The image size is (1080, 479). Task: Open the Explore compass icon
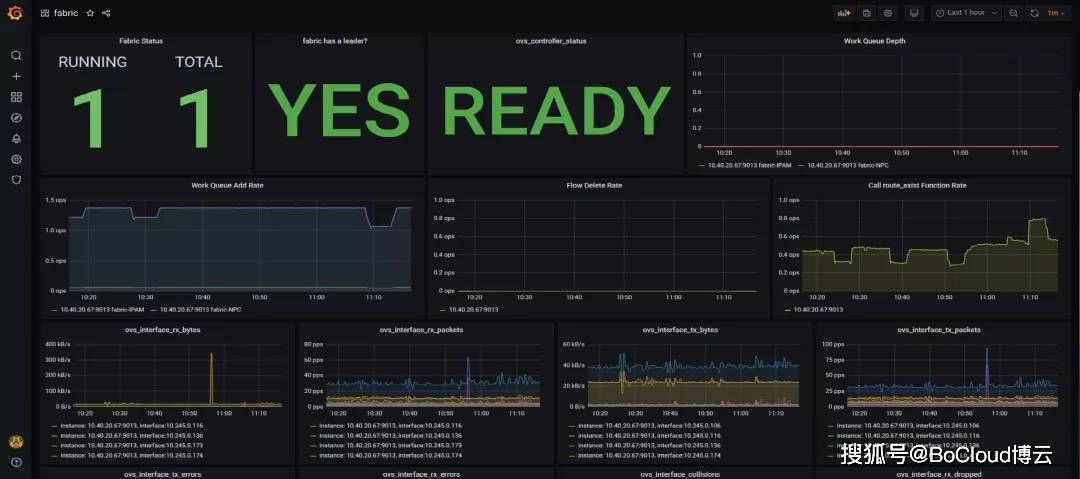click(16, 117)
